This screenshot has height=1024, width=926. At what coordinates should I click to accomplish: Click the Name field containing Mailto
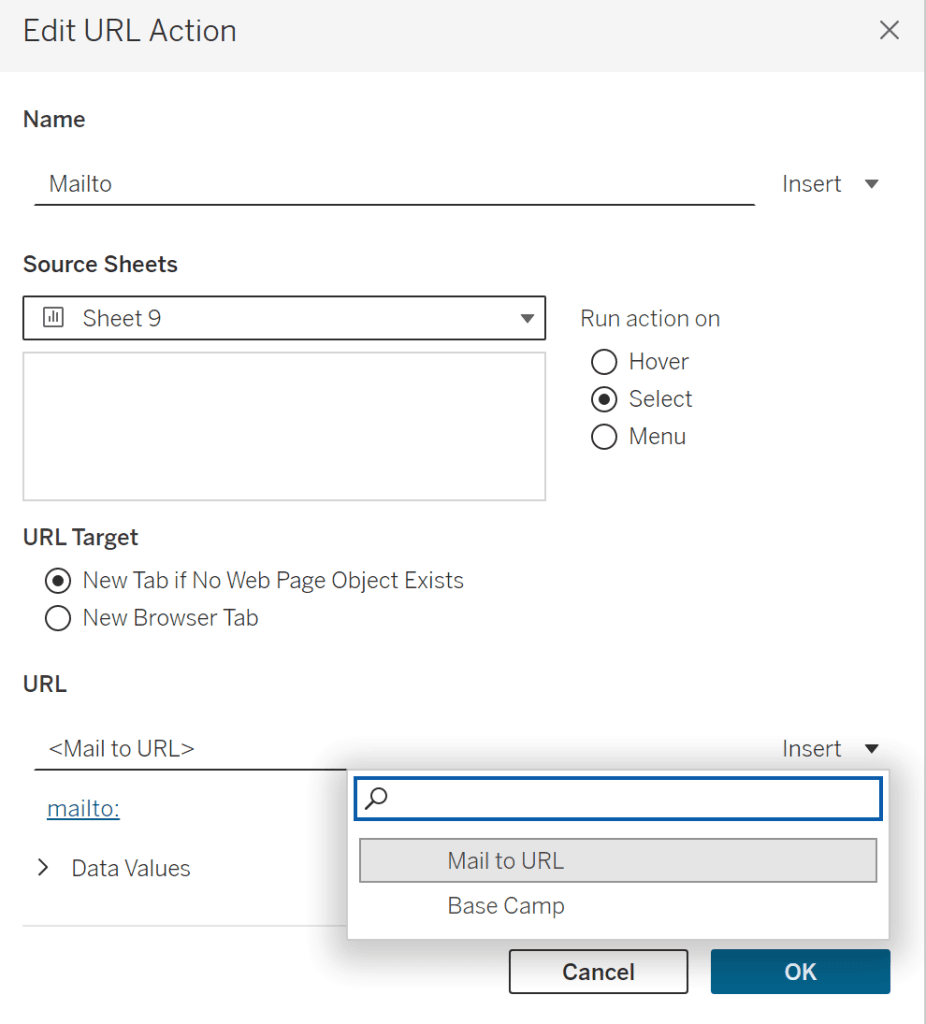pyautogui.click(x=394, y=184)
